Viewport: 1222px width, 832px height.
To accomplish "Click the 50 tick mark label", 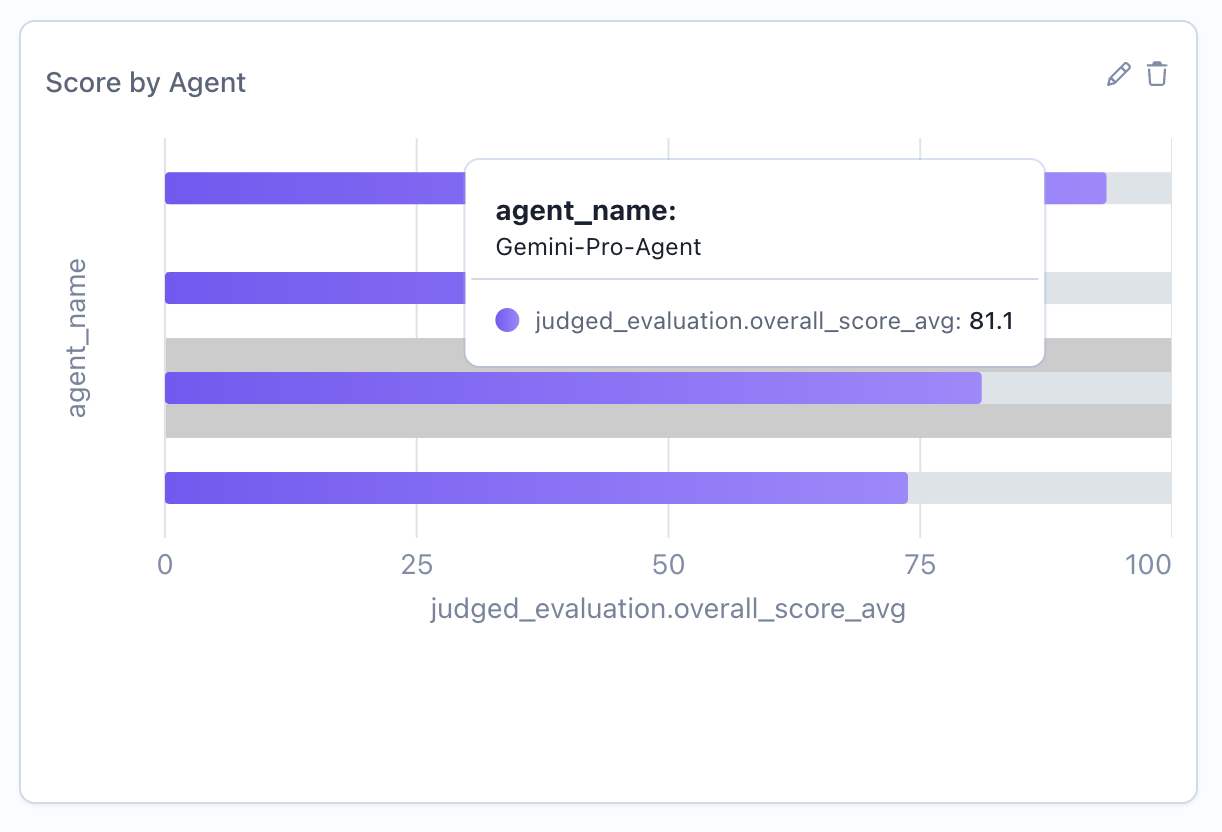I will click(x=667, y=564).
